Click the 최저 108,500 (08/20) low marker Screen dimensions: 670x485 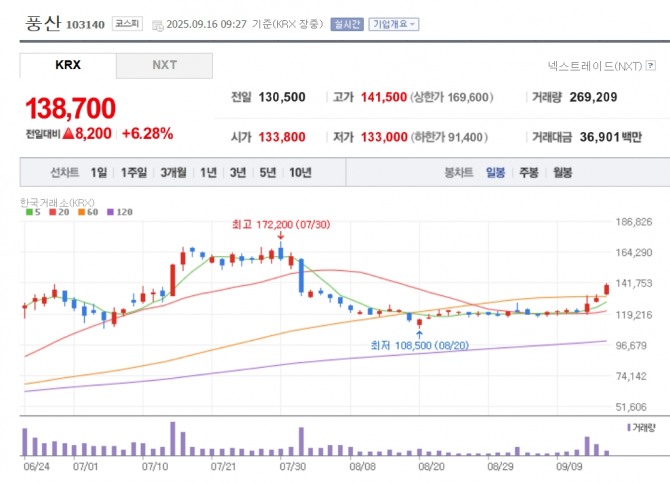click(420, 345)
